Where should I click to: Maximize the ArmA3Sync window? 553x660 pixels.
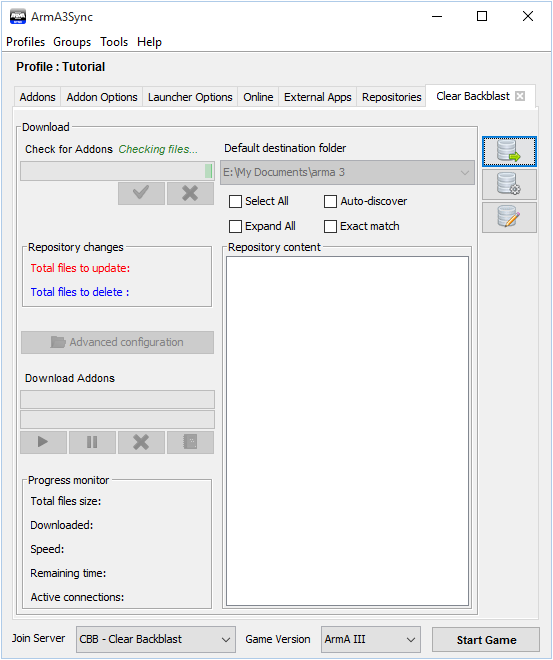[x=482, y=17]
